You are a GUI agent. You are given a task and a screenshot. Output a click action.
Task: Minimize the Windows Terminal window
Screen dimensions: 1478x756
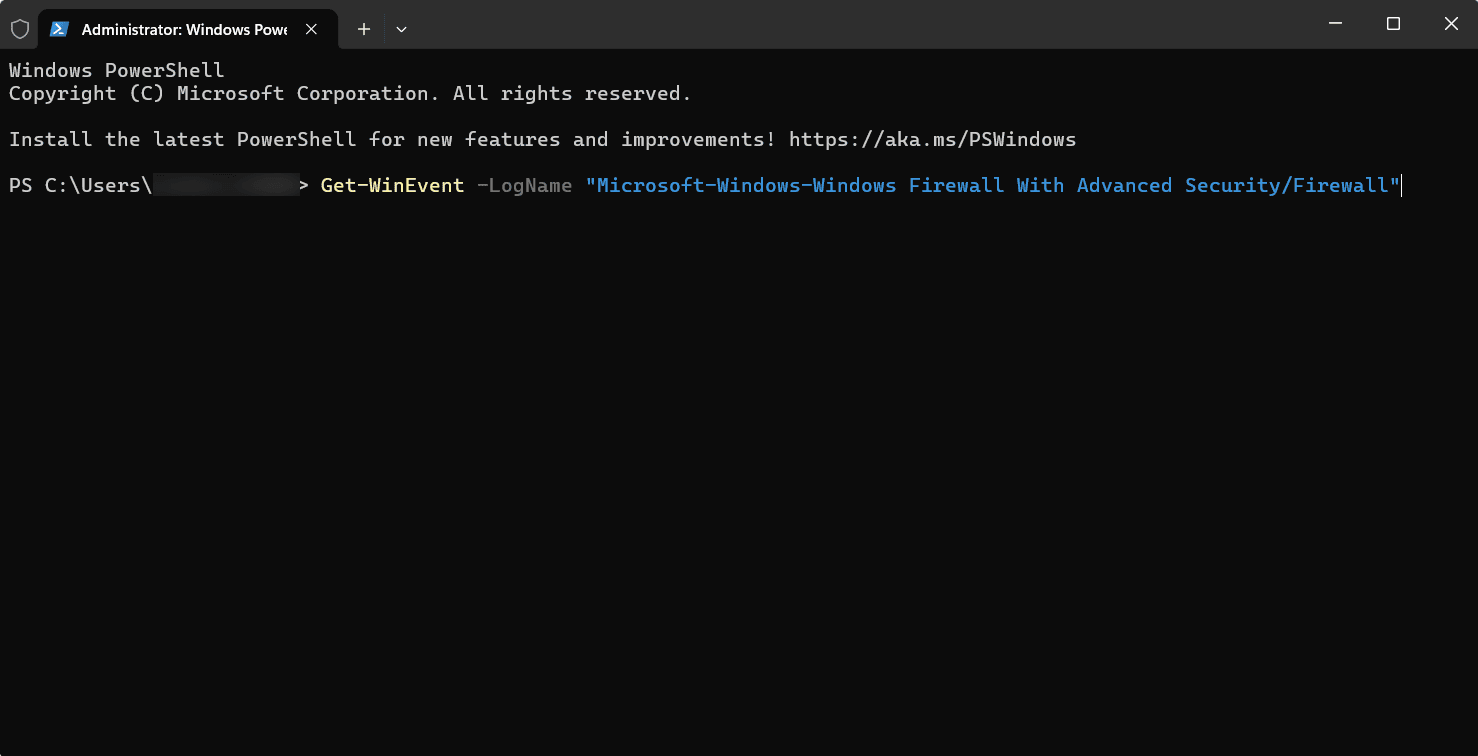pyautogui.click(x=1335, y=23)
